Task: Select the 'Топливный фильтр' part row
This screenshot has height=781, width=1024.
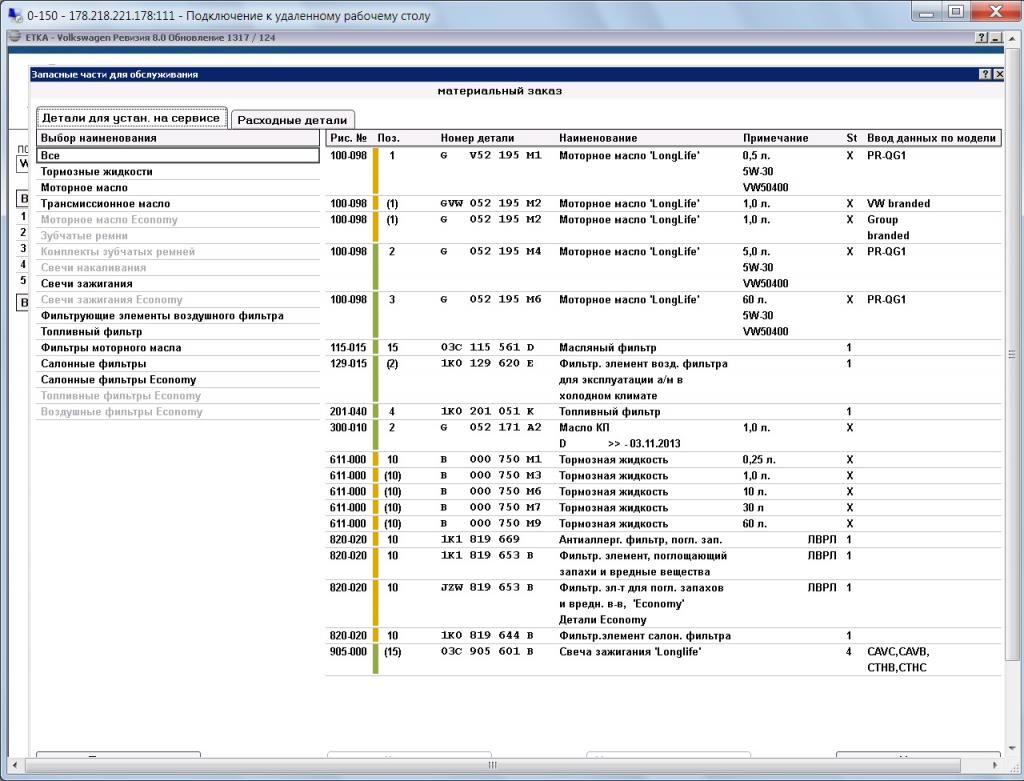Action: click(x=664, y=411)
